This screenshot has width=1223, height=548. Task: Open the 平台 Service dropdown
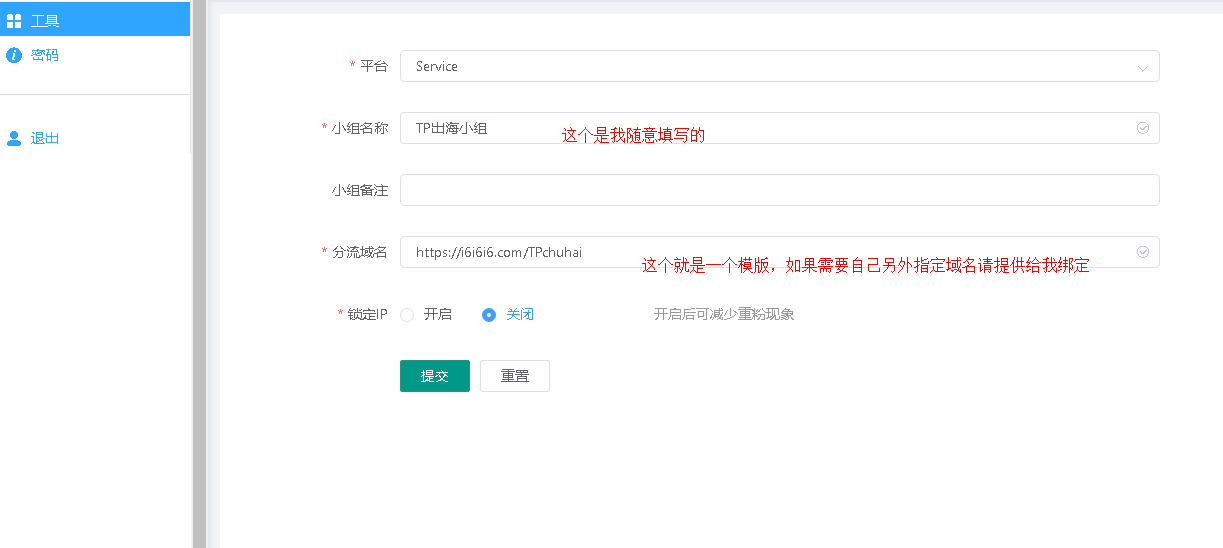pos(779,66)
